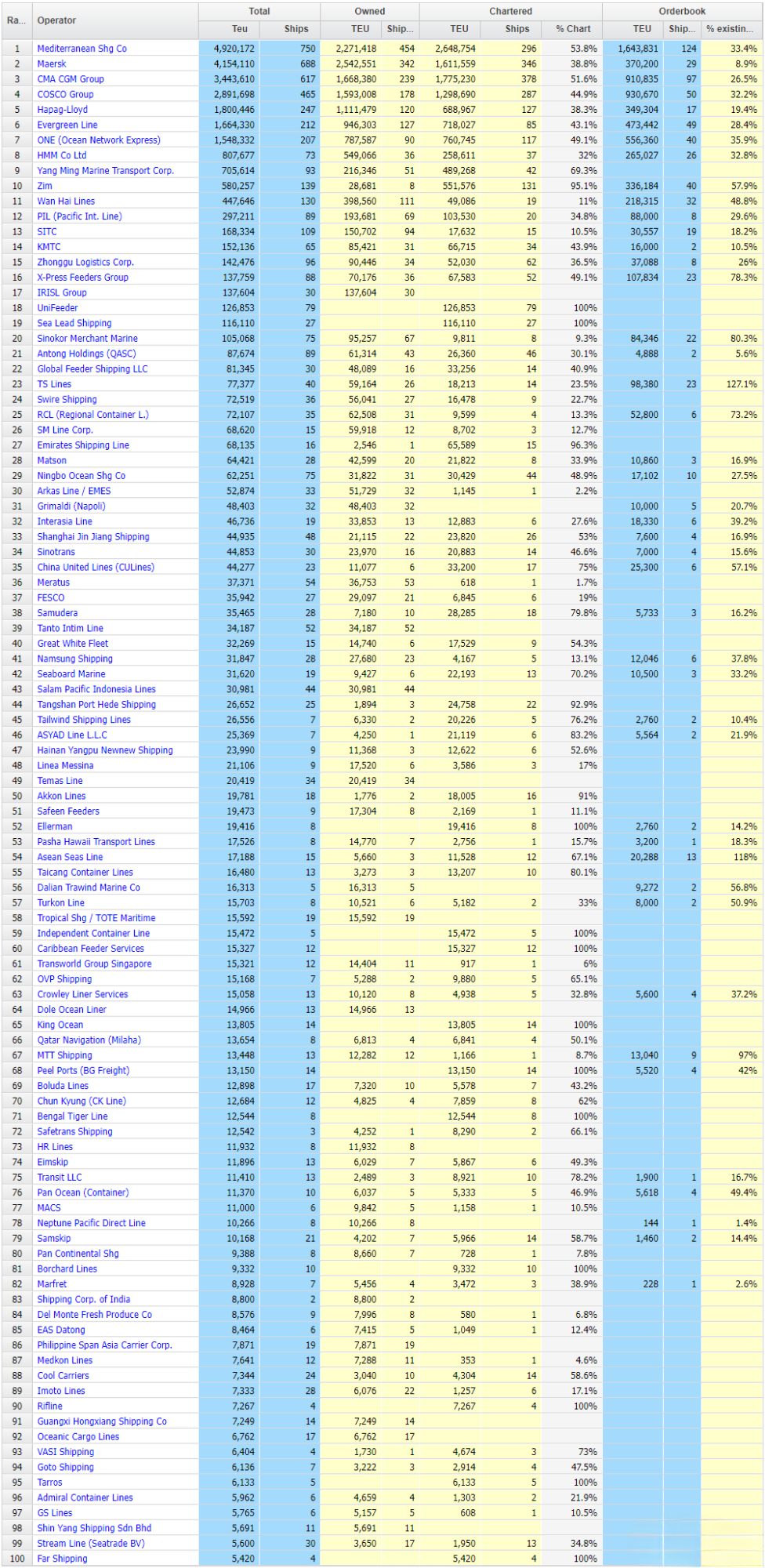The image size is (765, 1568).
Task: Open Hainan Yangpu Newnew Shipping link
Action: 105,750
